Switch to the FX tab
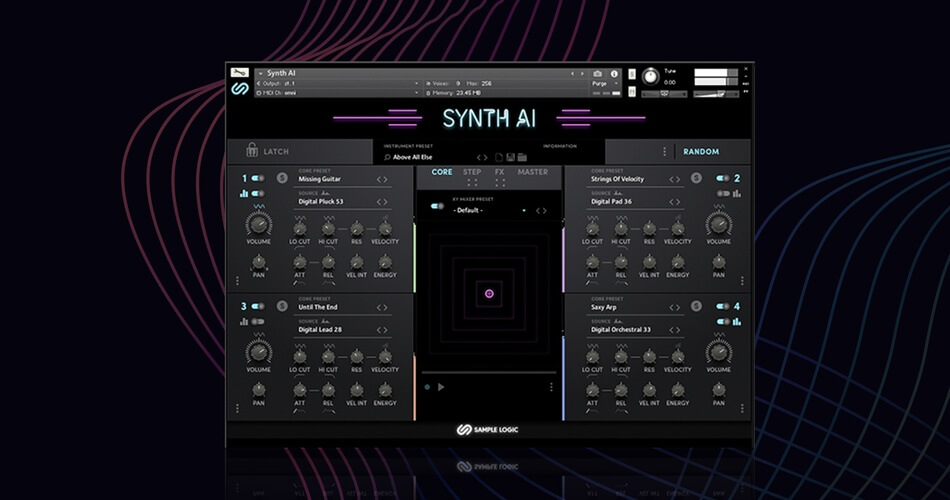 pyautogui.click(x=499, y=172)
